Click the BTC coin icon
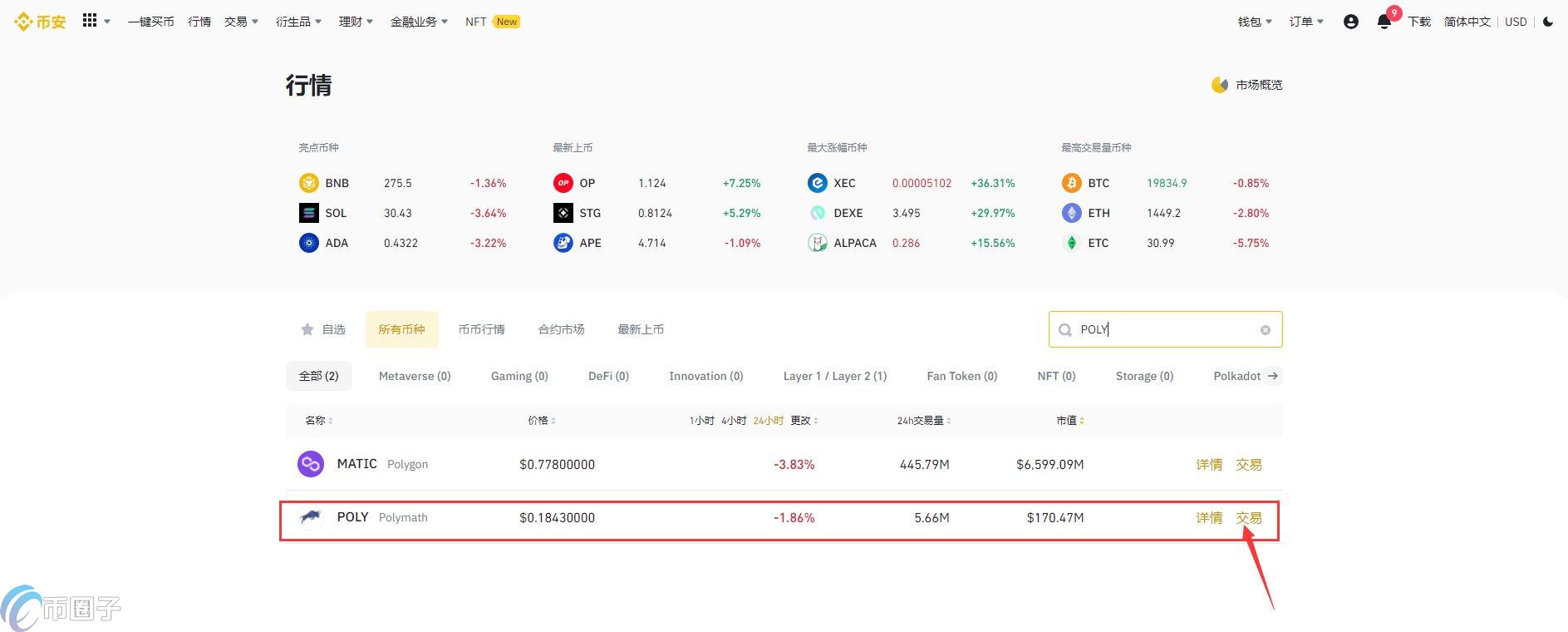Screen dimensions: 1568x632 pyautogui.click(x=1071, y=183)
